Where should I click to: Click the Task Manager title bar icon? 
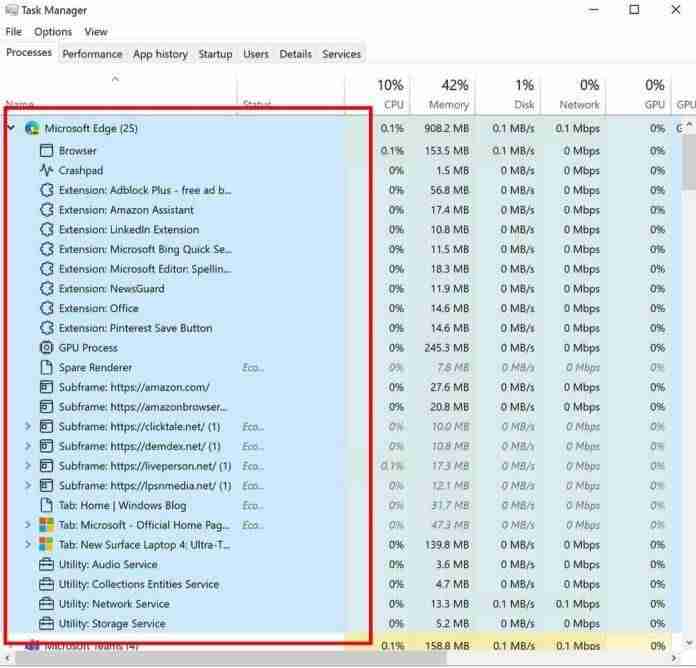pos(12,10)
